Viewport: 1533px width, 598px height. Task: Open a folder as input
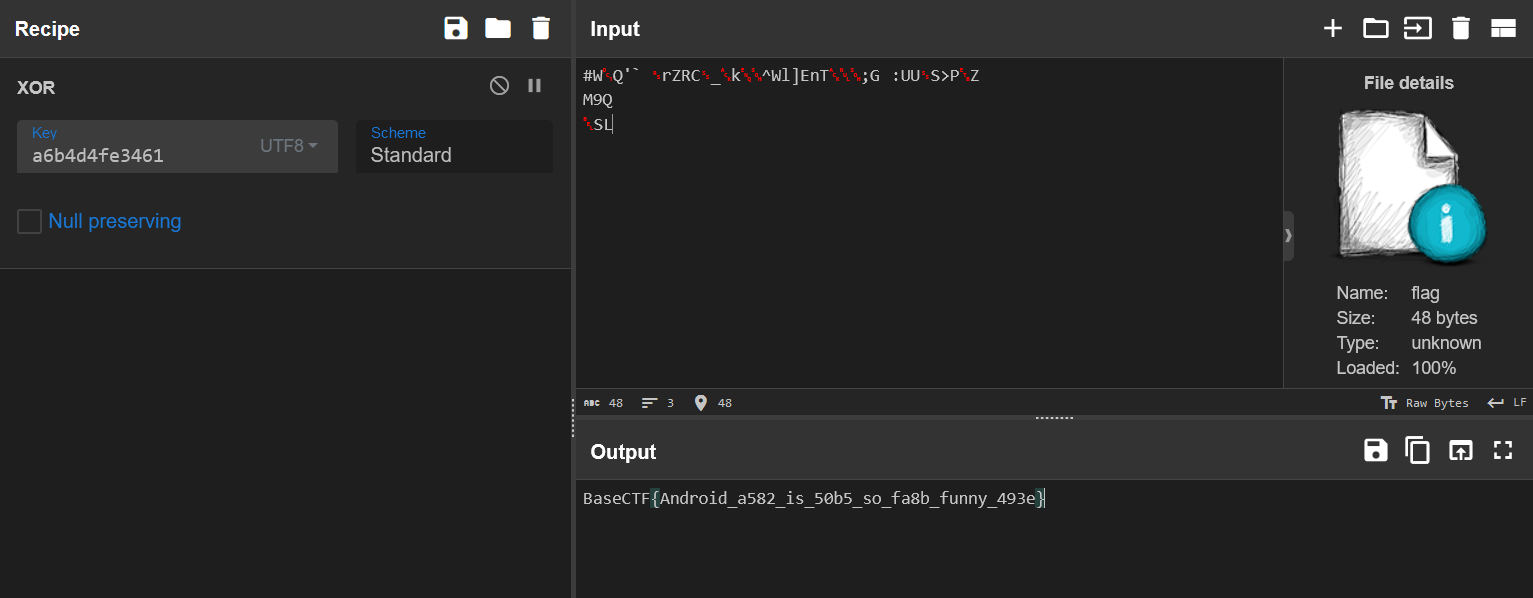click(x=1376, y=28)
